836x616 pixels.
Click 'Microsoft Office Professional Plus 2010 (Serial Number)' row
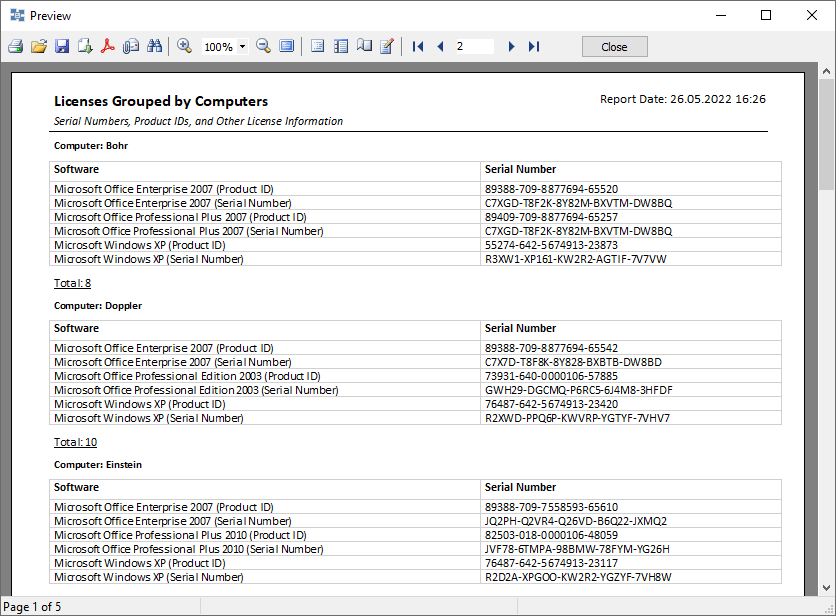189,549
